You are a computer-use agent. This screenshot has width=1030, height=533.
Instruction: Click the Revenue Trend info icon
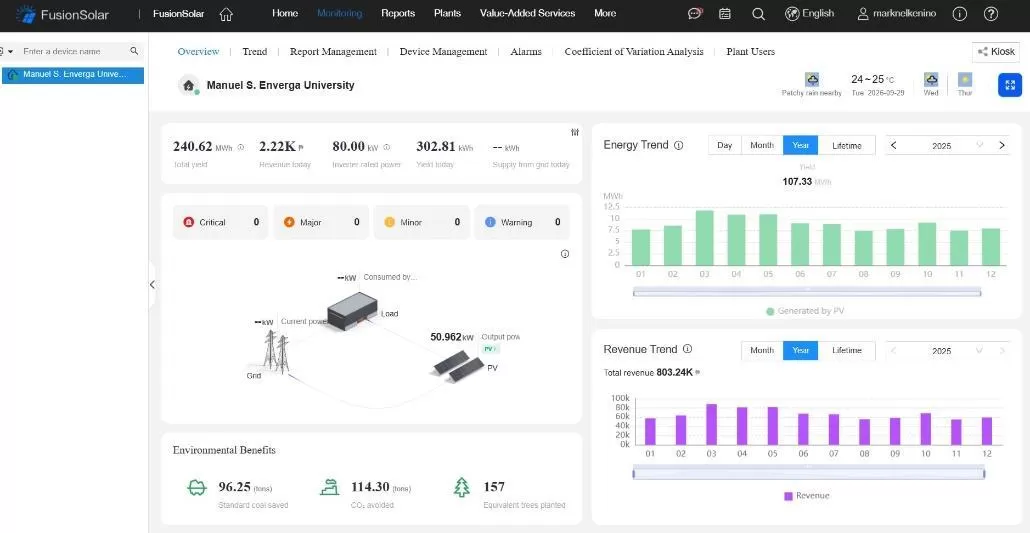pyautogui.click(x=687, y=349)
